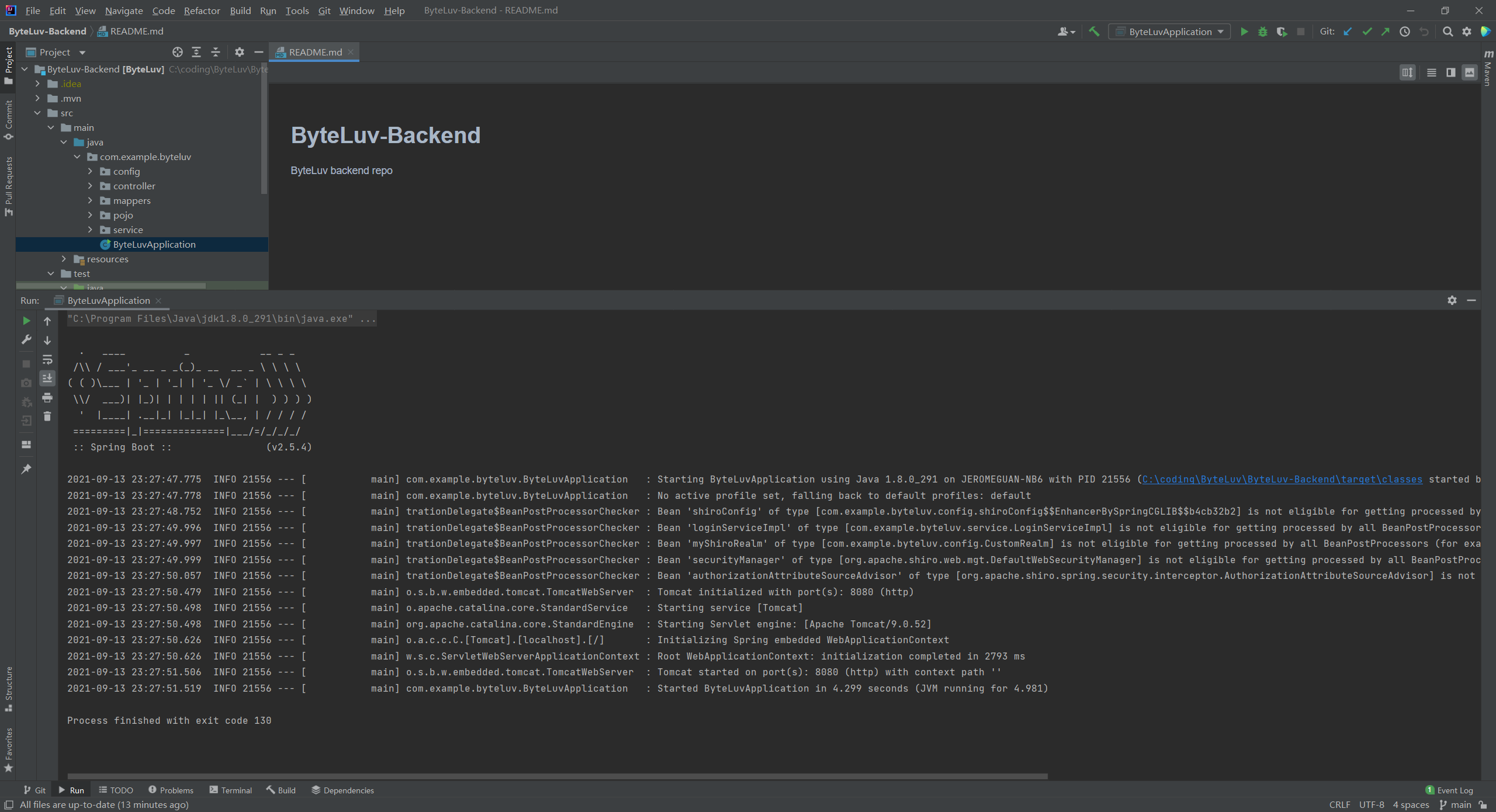Expand the config package
1496x812 pixels.
[90, 171]
